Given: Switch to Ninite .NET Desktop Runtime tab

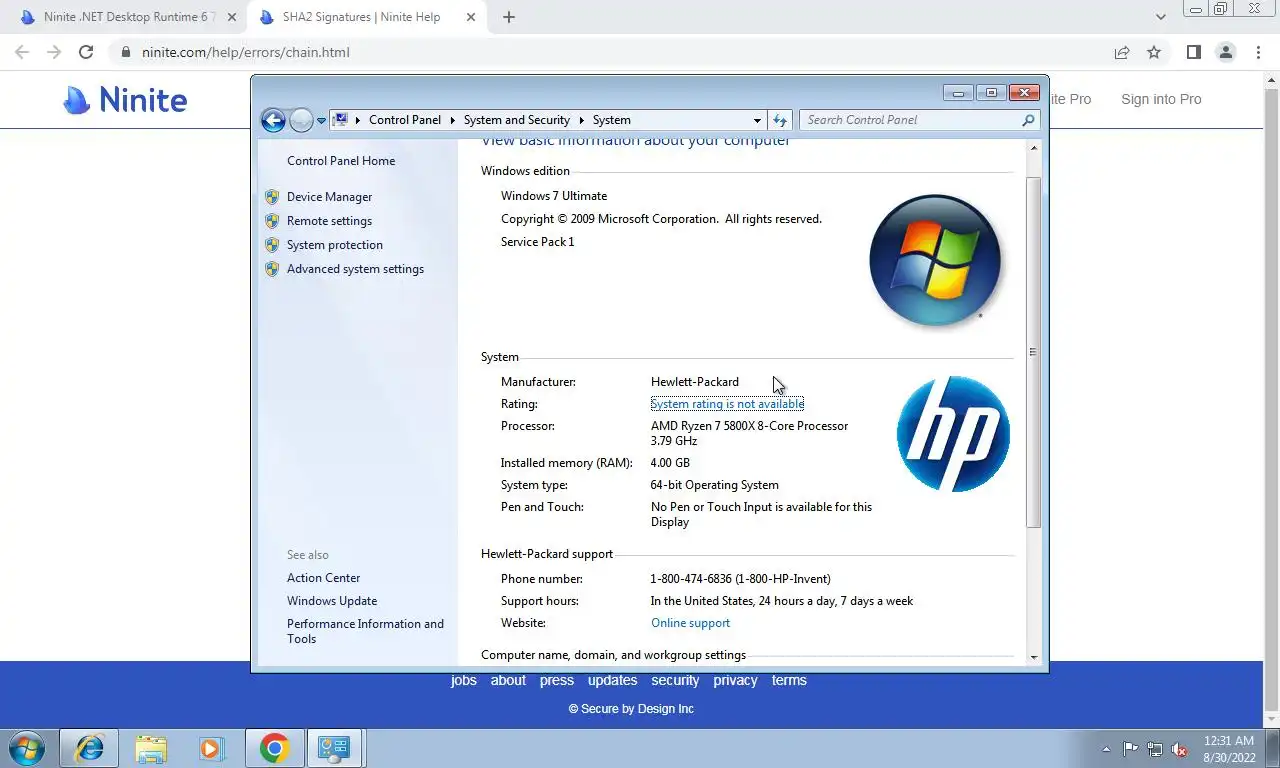Looking at the screenshot, I should pyautogui.click(x=130, y=17).
